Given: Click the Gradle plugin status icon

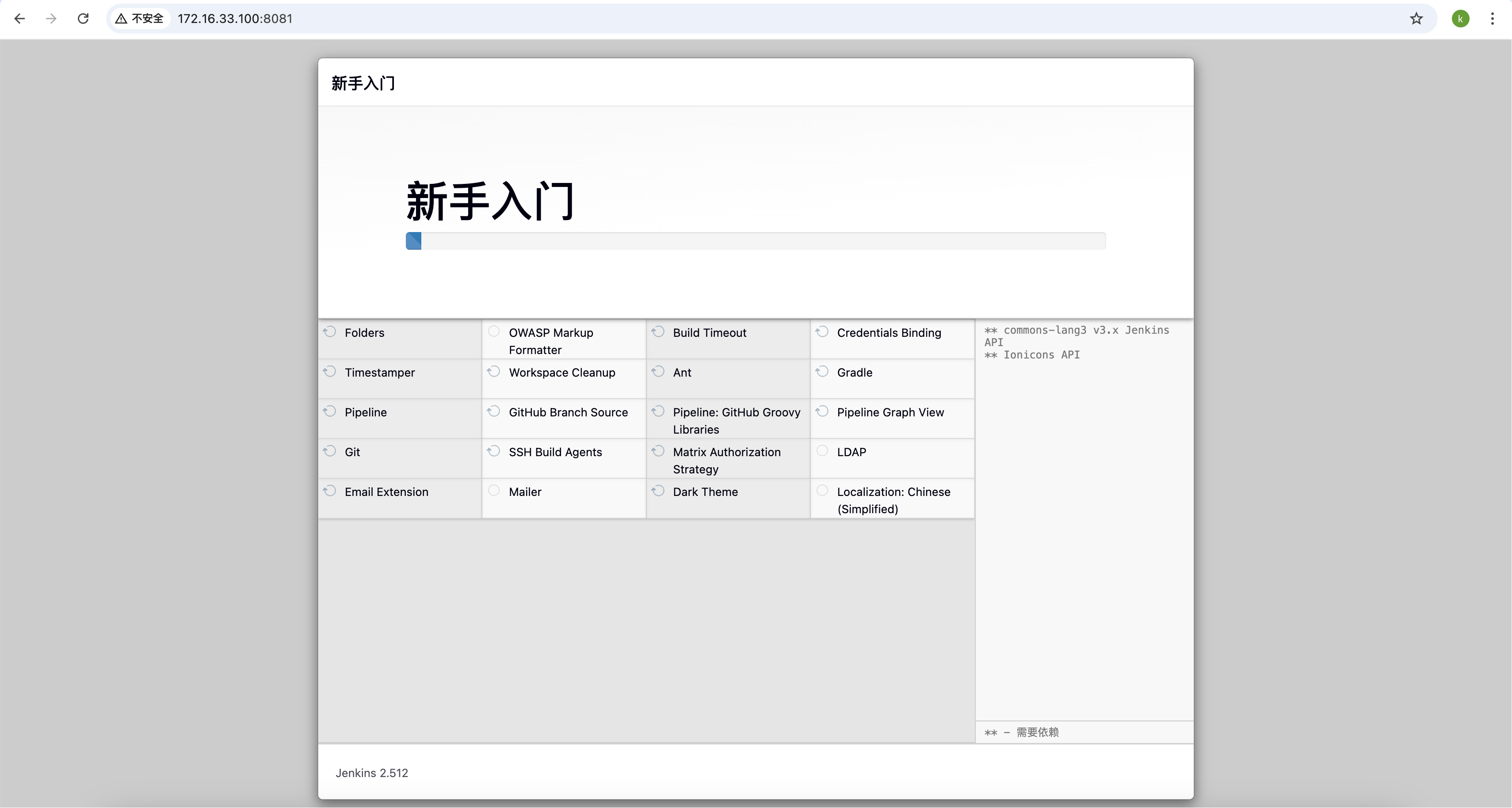Looking at the screenshot, I should point(822,371).
